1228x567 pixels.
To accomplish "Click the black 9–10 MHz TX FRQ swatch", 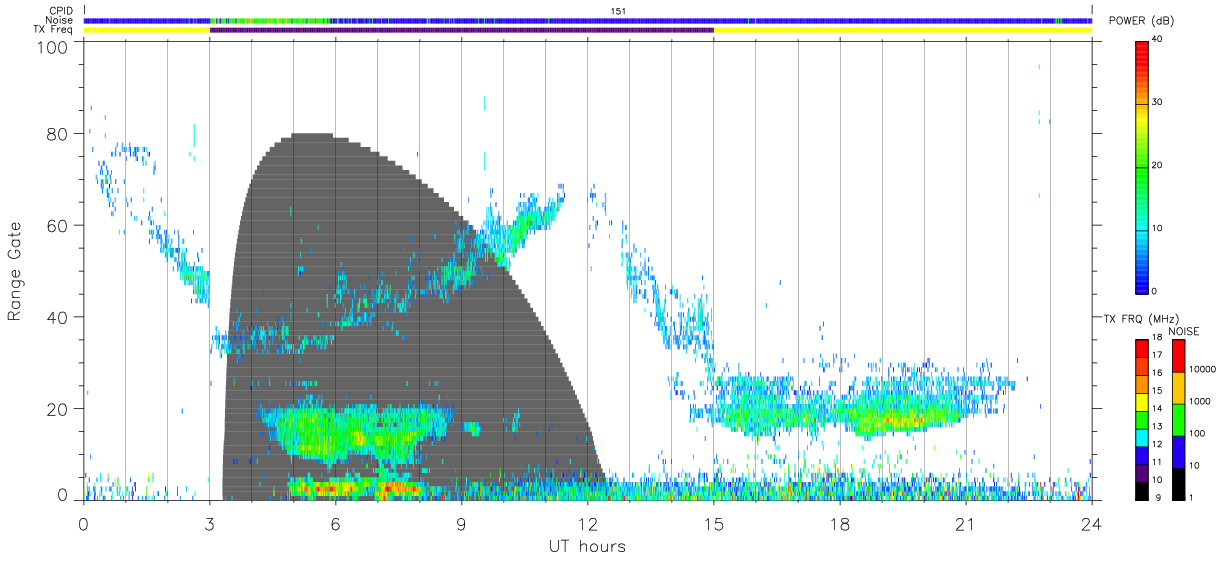I will coord(1141,490).
